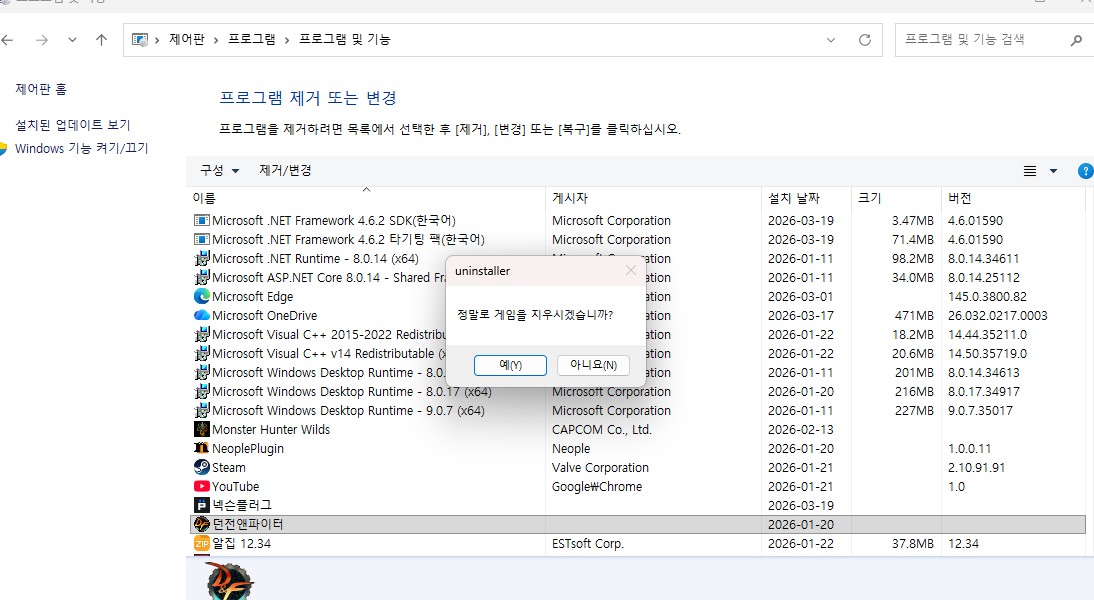This screenshot has width=1094, height=600.
Task: Click 아니요(N) to cancel uninstall
Action: [x=593, y=365]
